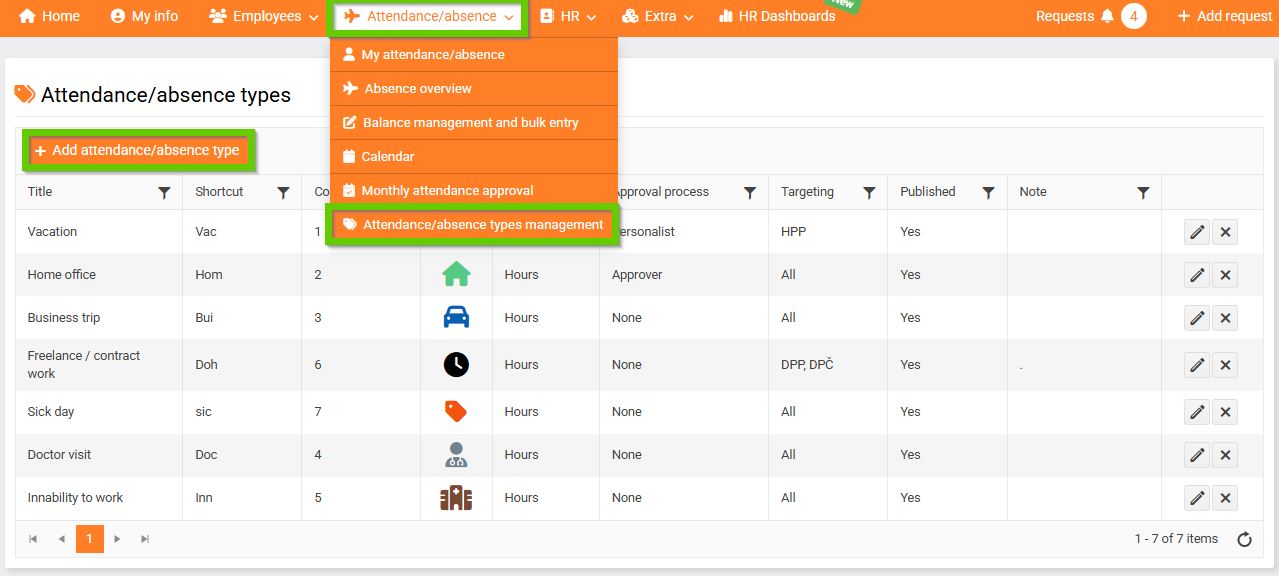Image resolution: width=1279 pixels, height=576 pixels.
Task: Click the green house icon for Home office
Action: pos(456,274)
